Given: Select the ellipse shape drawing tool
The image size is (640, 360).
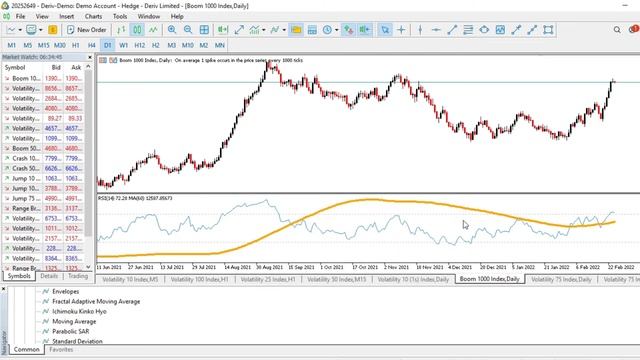Looking at the screenshot, I should click(484, 30).
